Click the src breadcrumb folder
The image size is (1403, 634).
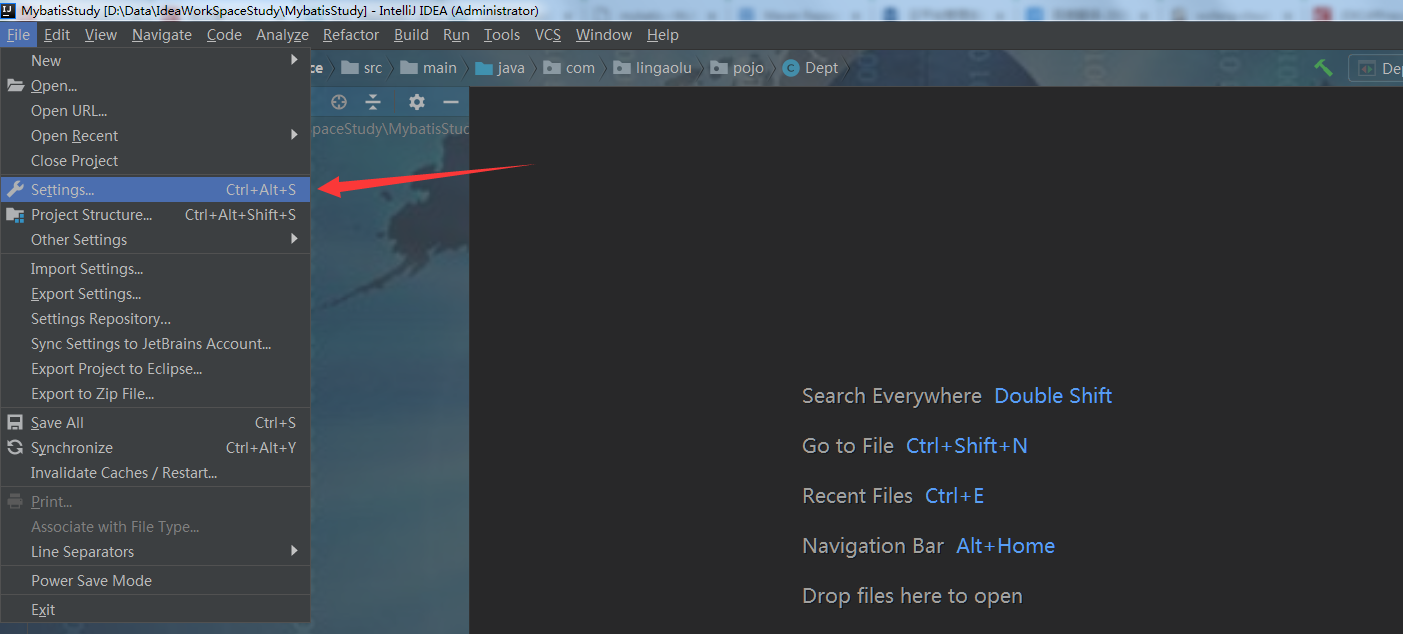[362, 68]
